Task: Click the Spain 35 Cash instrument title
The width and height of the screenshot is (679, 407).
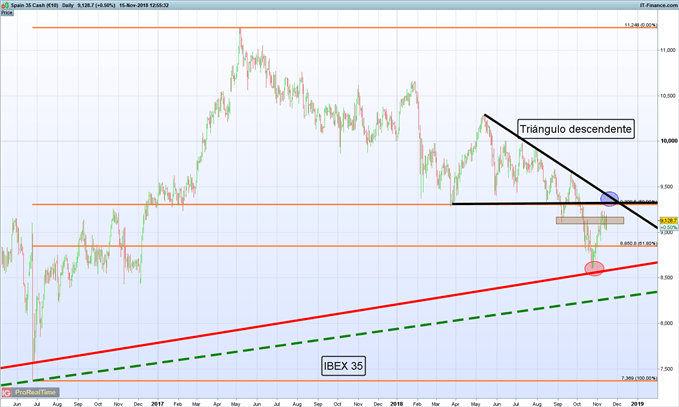Action: click(x=35, y=5)
